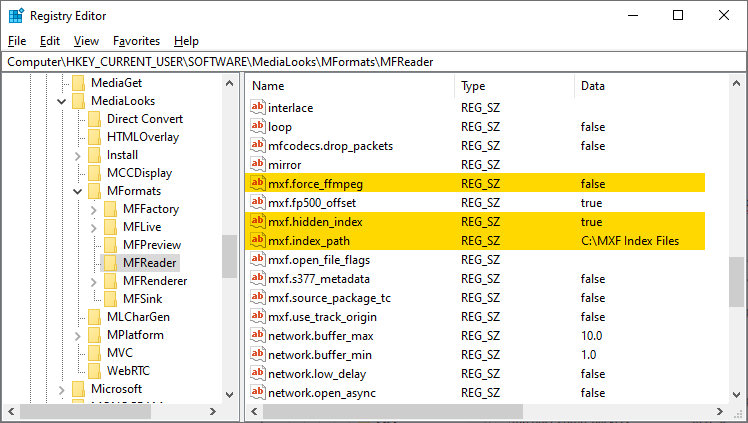Click the REG_SZ icon next to mxf.hidden_index
This screenshot has height=423, width=748.
pyautogui.click(x=257, y=221)
